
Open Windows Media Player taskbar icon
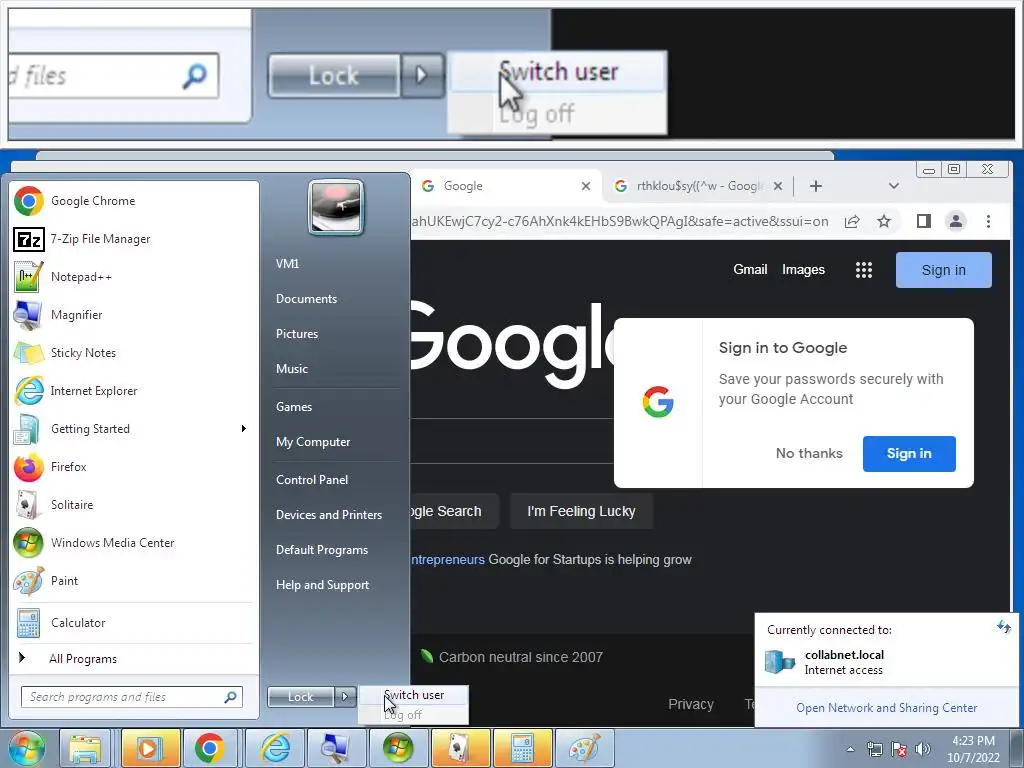coord(150,748)
